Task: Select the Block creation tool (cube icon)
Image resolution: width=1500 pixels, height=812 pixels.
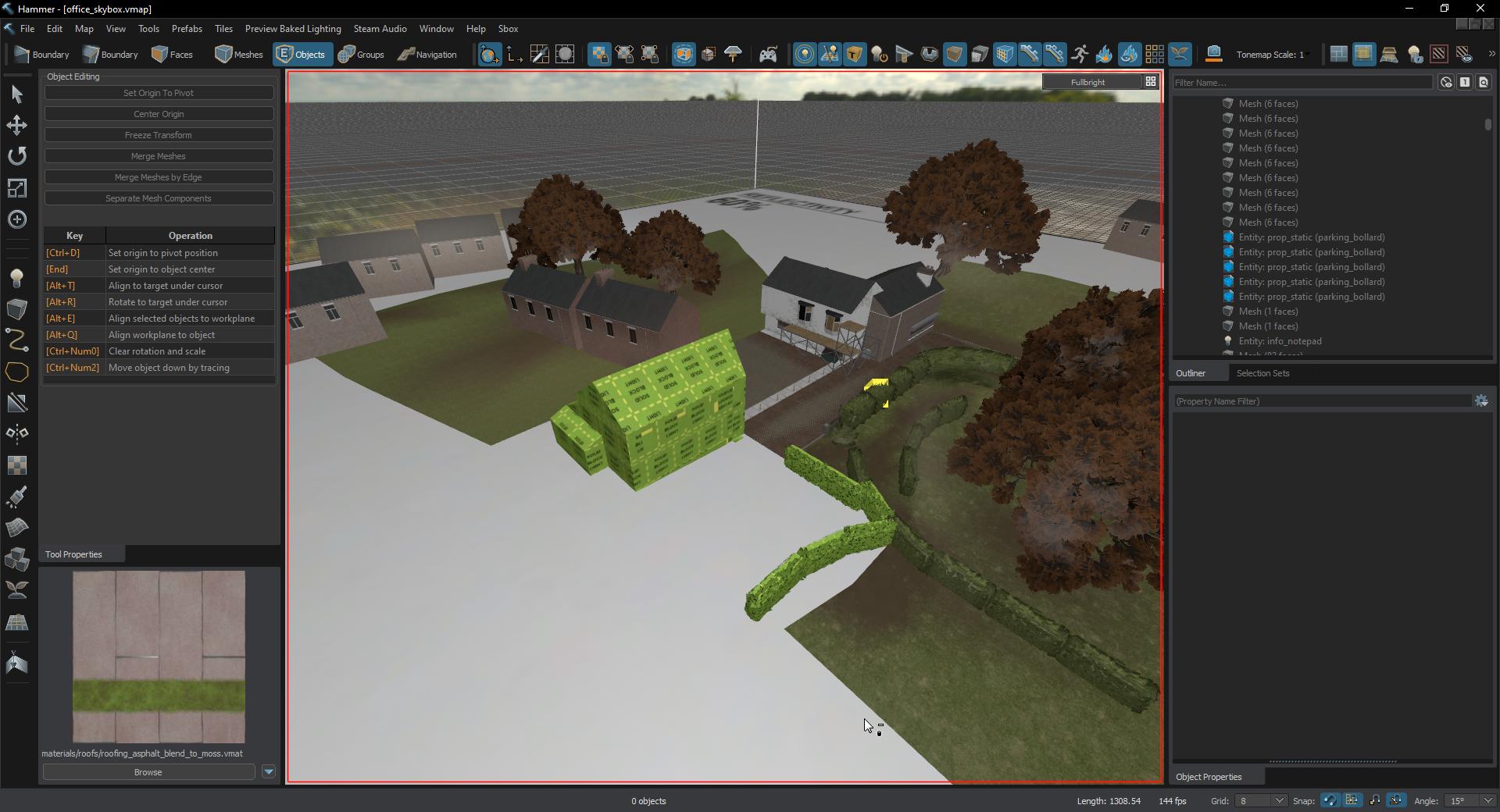Action: (x=16, y=310)
